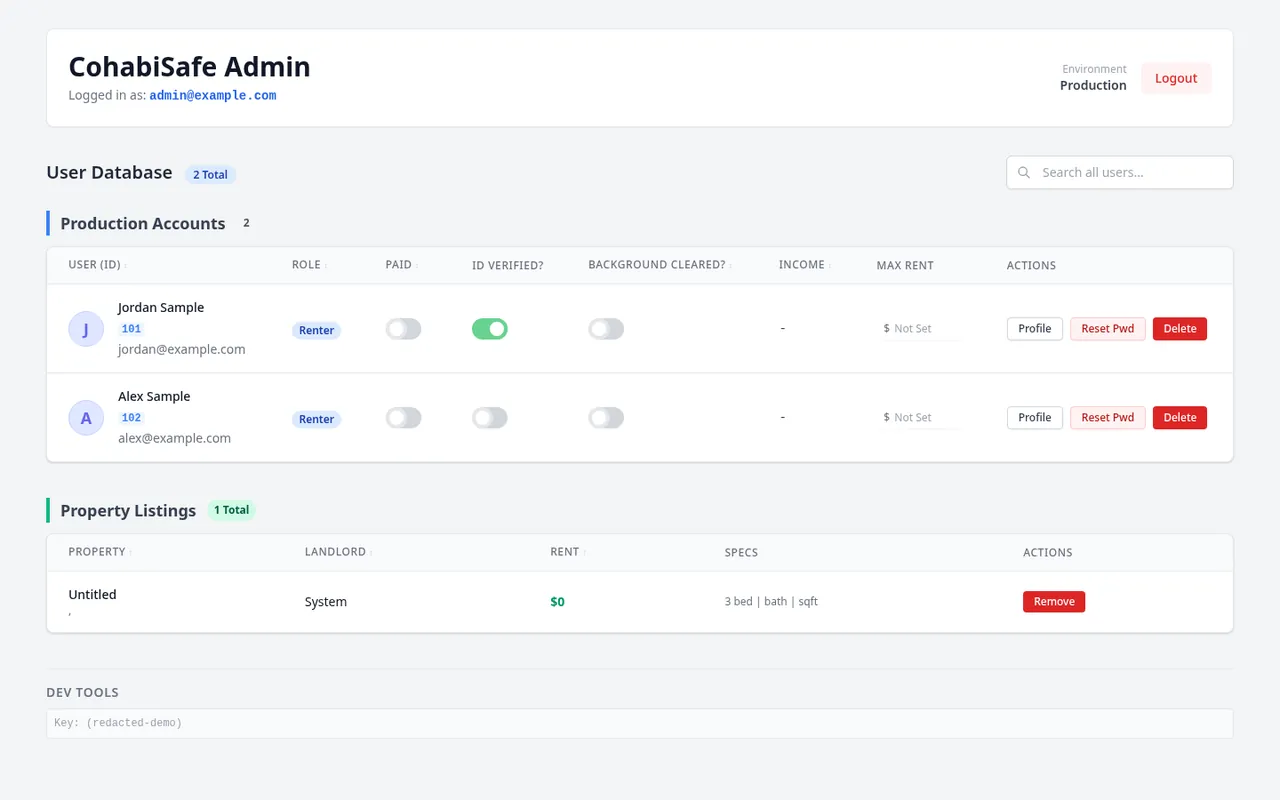Remove the Untitled property listing
Viewport: 1280px width, 800px height.
pyautogui.click(x=1054, y=602)
